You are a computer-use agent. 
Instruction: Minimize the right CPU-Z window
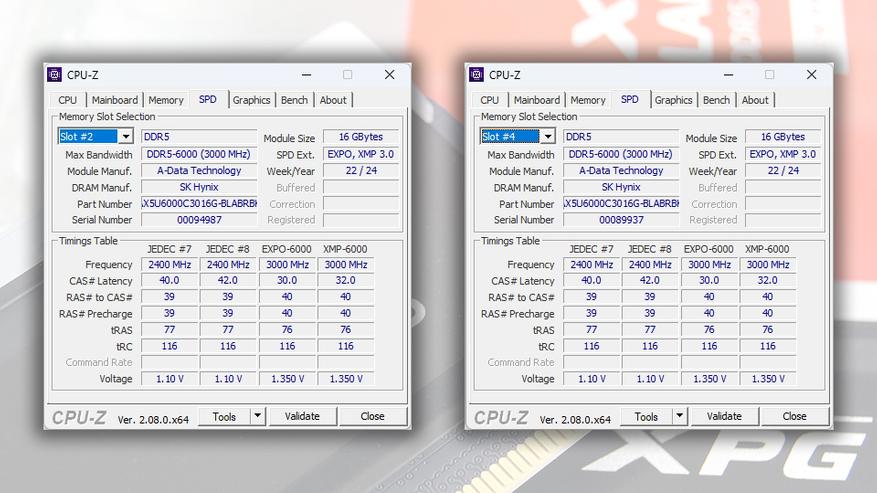point(728,74)
